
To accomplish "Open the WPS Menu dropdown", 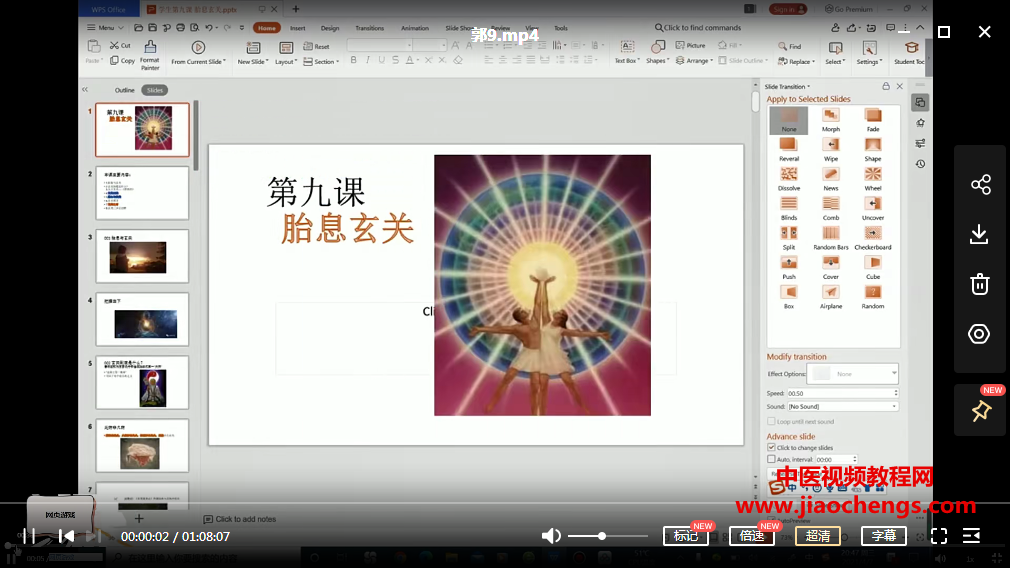I will (105, 28).
